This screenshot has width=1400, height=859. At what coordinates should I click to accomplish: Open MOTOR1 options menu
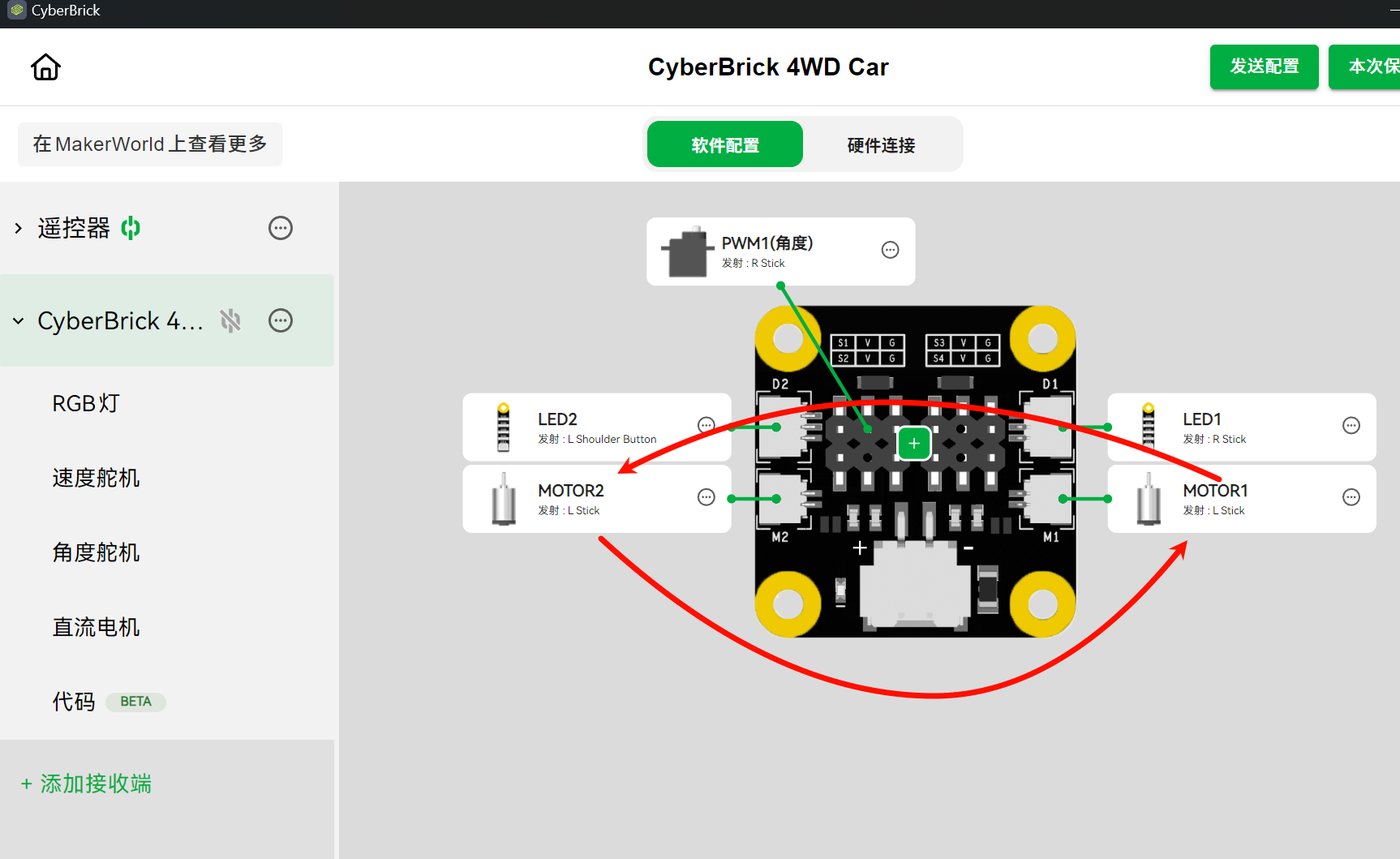click(1351, 497)
